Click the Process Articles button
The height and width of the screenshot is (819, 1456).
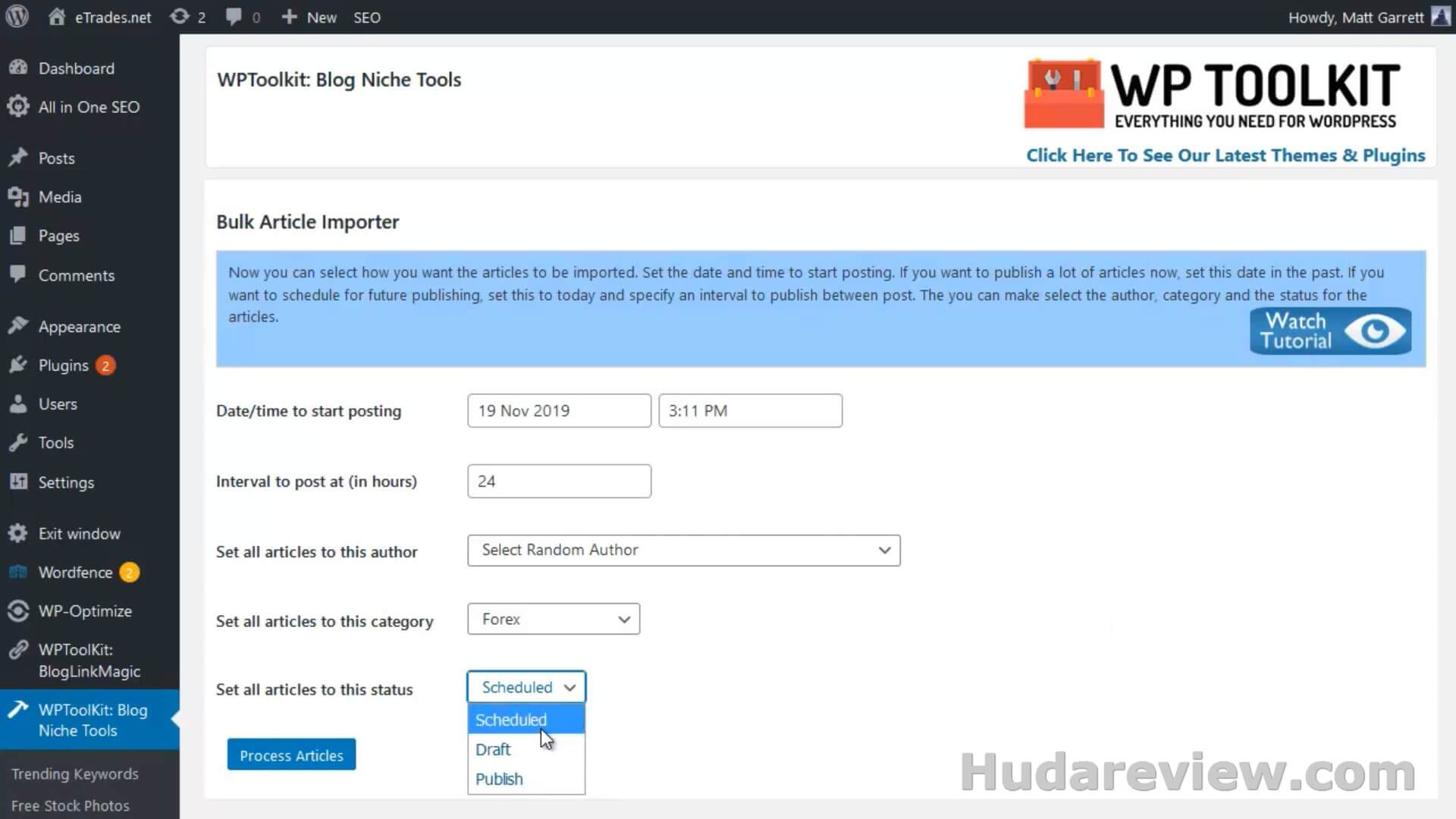point(291,755)
